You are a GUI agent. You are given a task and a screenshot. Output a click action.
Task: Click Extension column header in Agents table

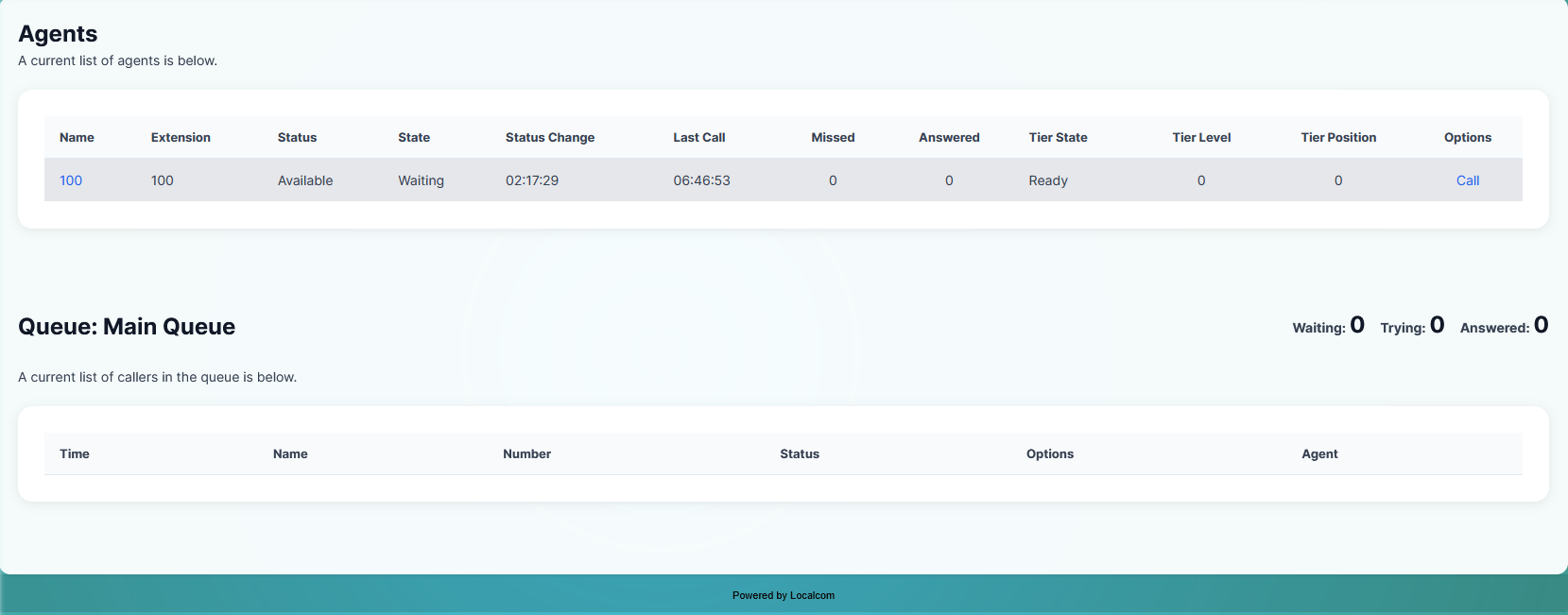tap(181, 137)
